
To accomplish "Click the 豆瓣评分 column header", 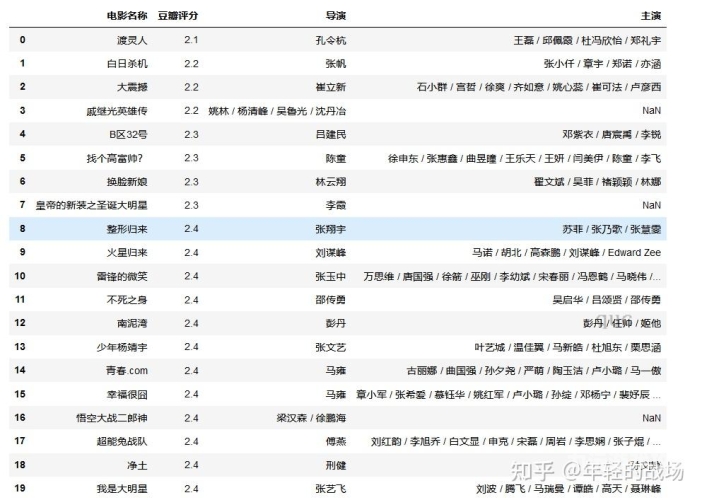I will 178,16.
